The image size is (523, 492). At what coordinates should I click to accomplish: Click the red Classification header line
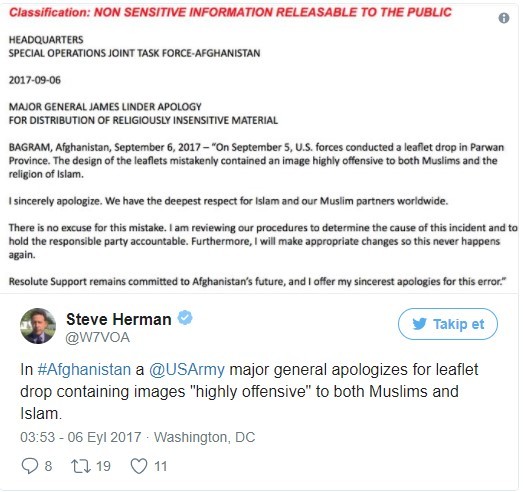(230, 12)
